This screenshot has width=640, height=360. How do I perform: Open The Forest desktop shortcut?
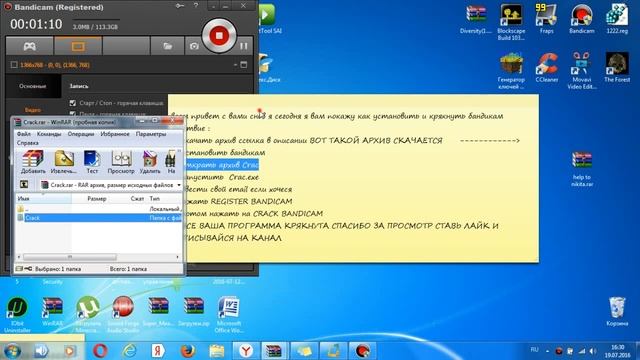[617, 68]
